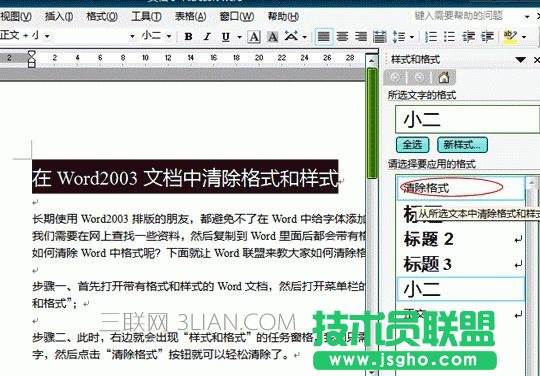Open the 插入(I) menu
Image resolution: width=540 pixels, height=376 pixels.
pyautogui.click(x=59, y=16)
